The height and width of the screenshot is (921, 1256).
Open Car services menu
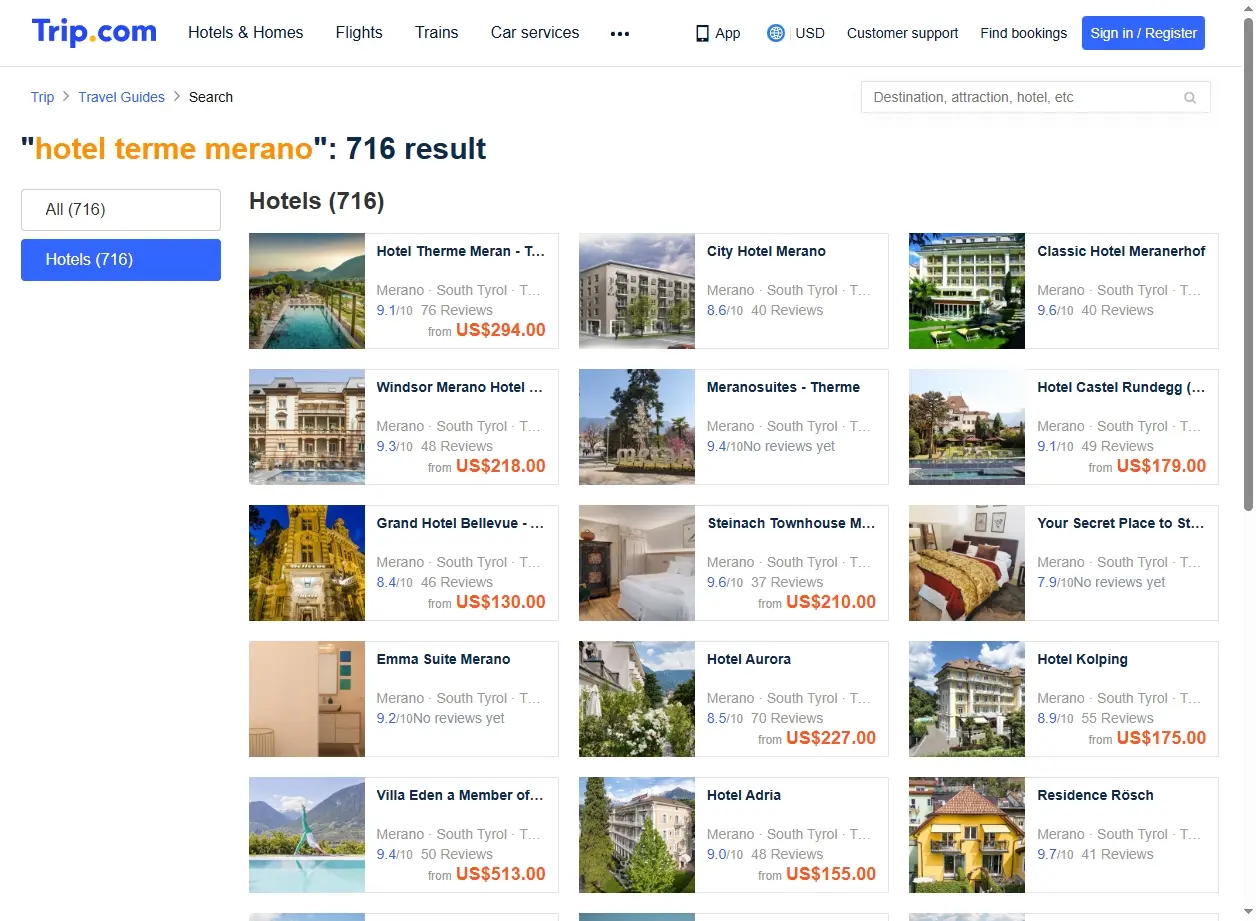click(x=535, y=32)
